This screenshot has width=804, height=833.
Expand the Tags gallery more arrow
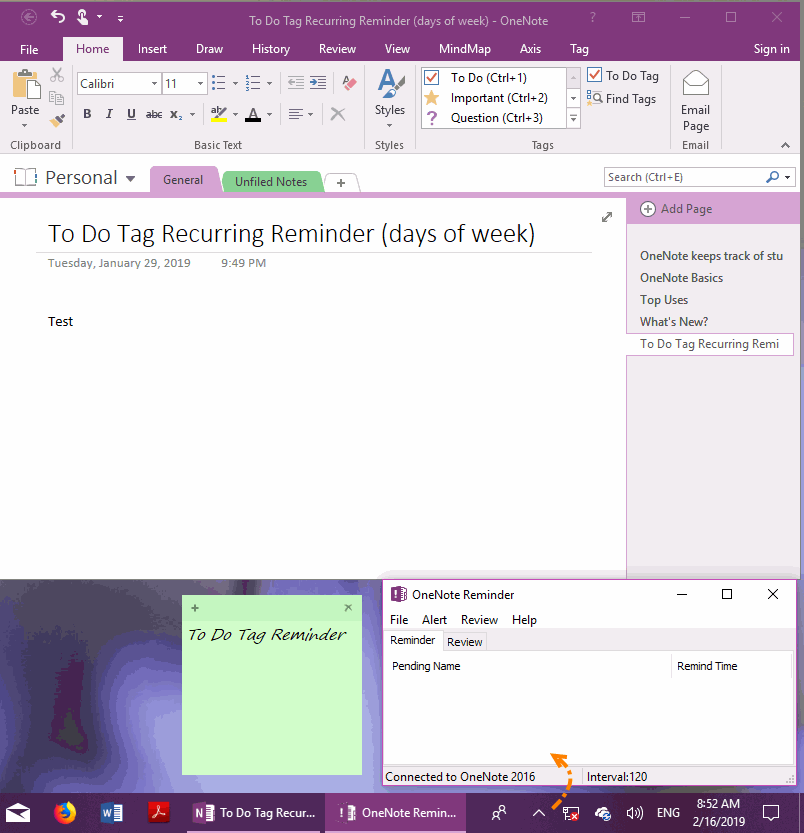pyautogui.click(x=573, y=118)
